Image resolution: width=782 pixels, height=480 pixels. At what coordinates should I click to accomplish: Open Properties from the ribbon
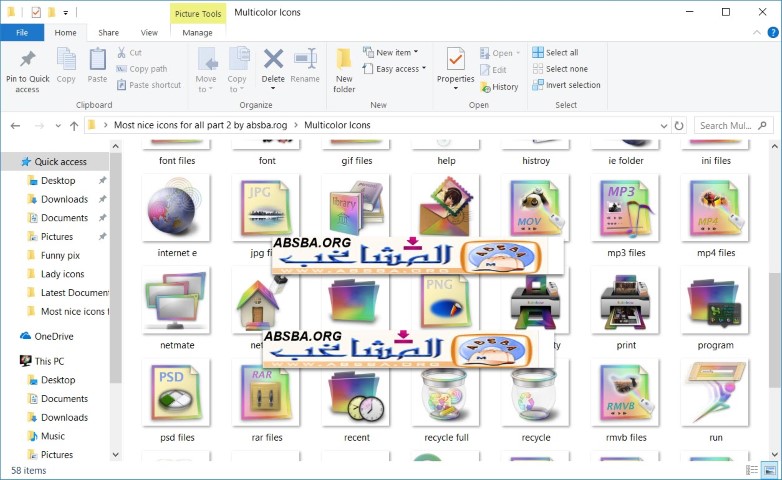click(x=455, y=69)
